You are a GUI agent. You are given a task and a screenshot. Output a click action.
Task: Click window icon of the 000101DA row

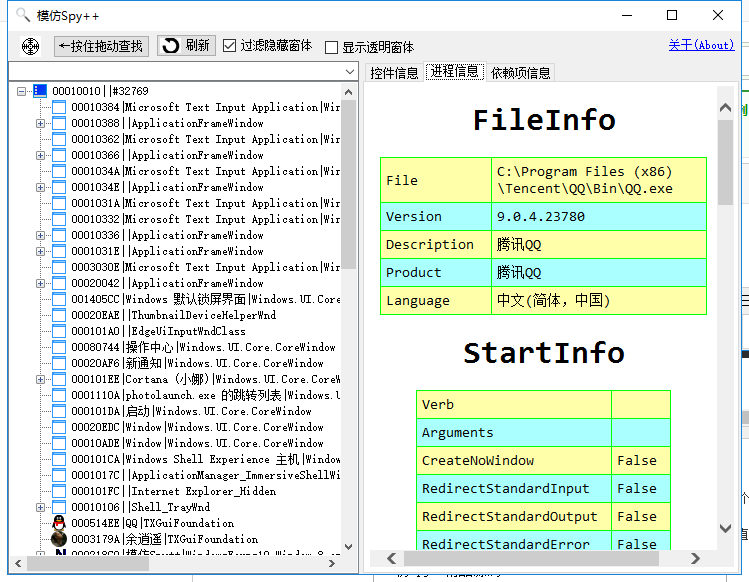(59, 411)
